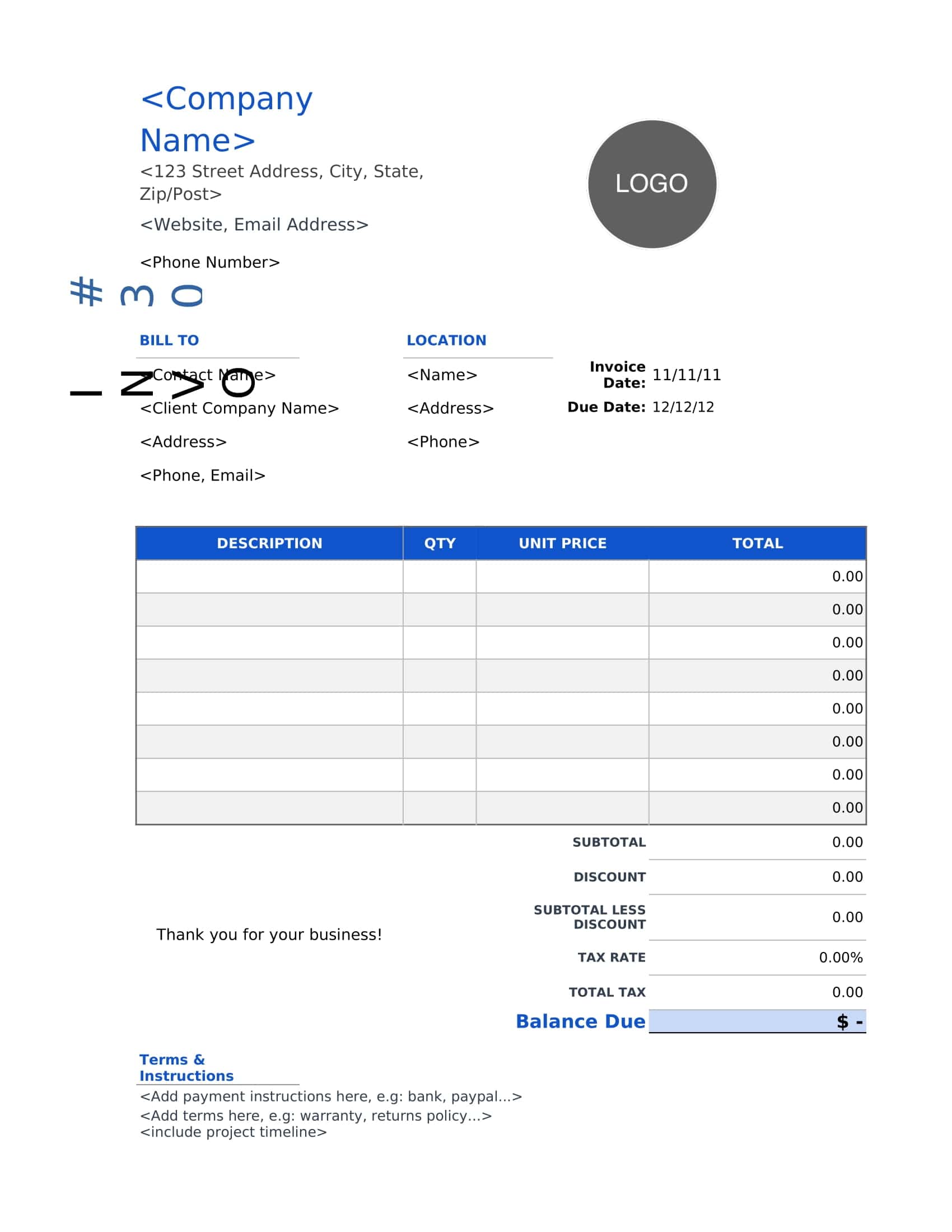Click the BILL TO section header
The image size is (952, 1232).
pos(169,340)
